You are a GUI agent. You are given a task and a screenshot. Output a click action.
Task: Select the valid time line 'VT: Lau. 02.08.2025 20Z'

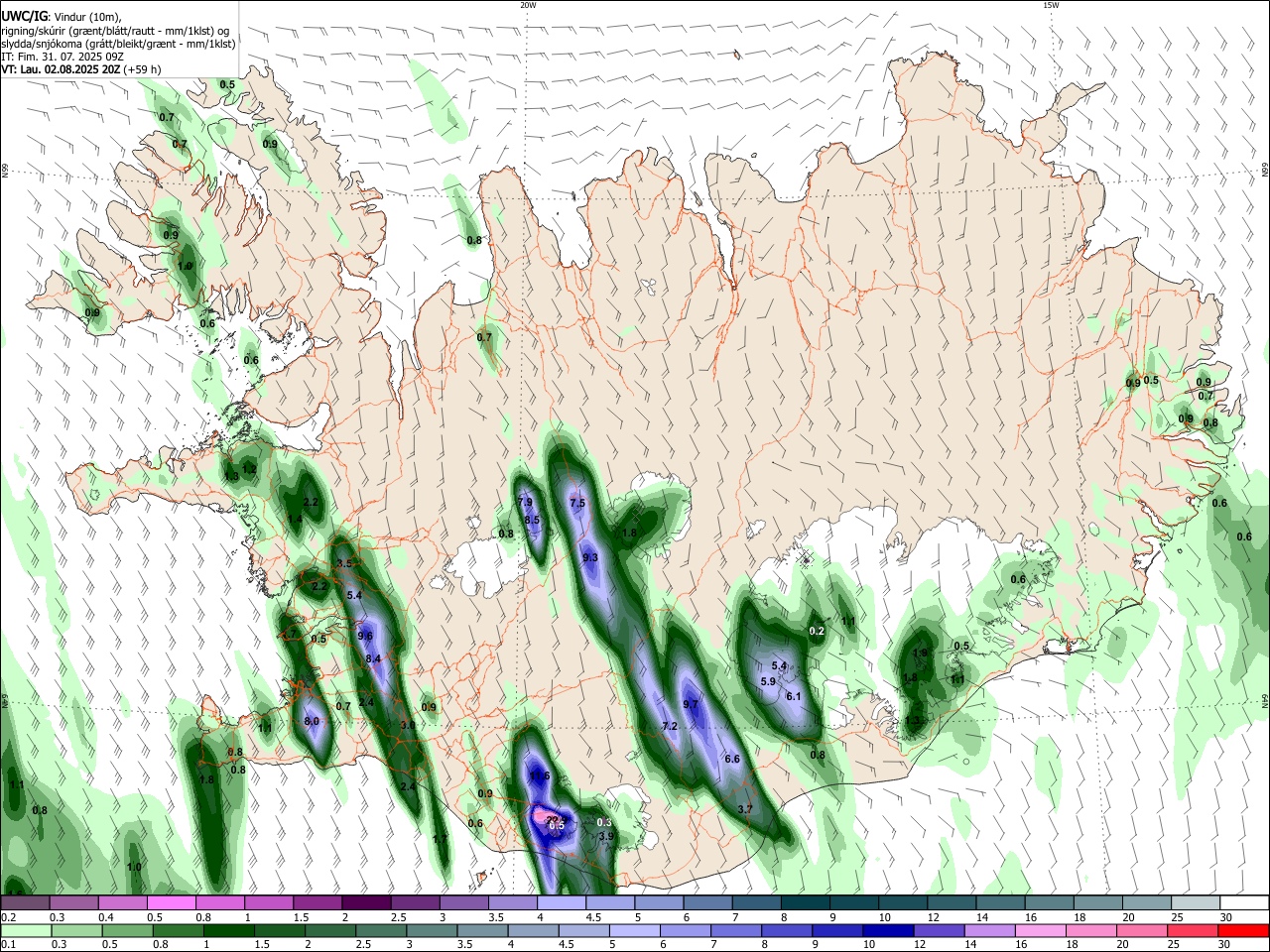click(x=62, y=69)
